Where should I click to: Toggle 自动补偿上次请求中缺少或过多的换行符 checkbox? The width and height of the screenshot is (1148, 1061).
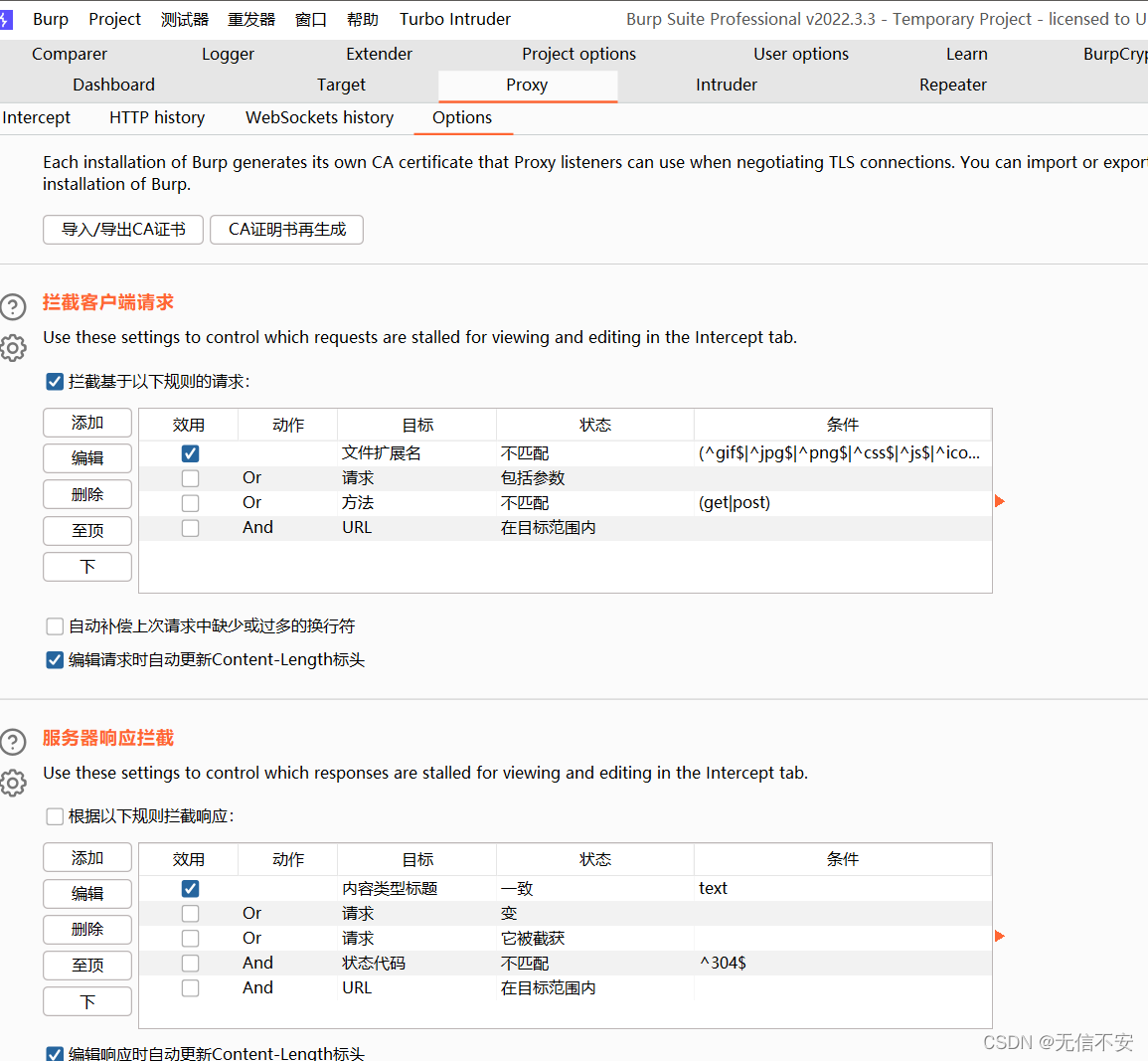[x=55, y=626]
